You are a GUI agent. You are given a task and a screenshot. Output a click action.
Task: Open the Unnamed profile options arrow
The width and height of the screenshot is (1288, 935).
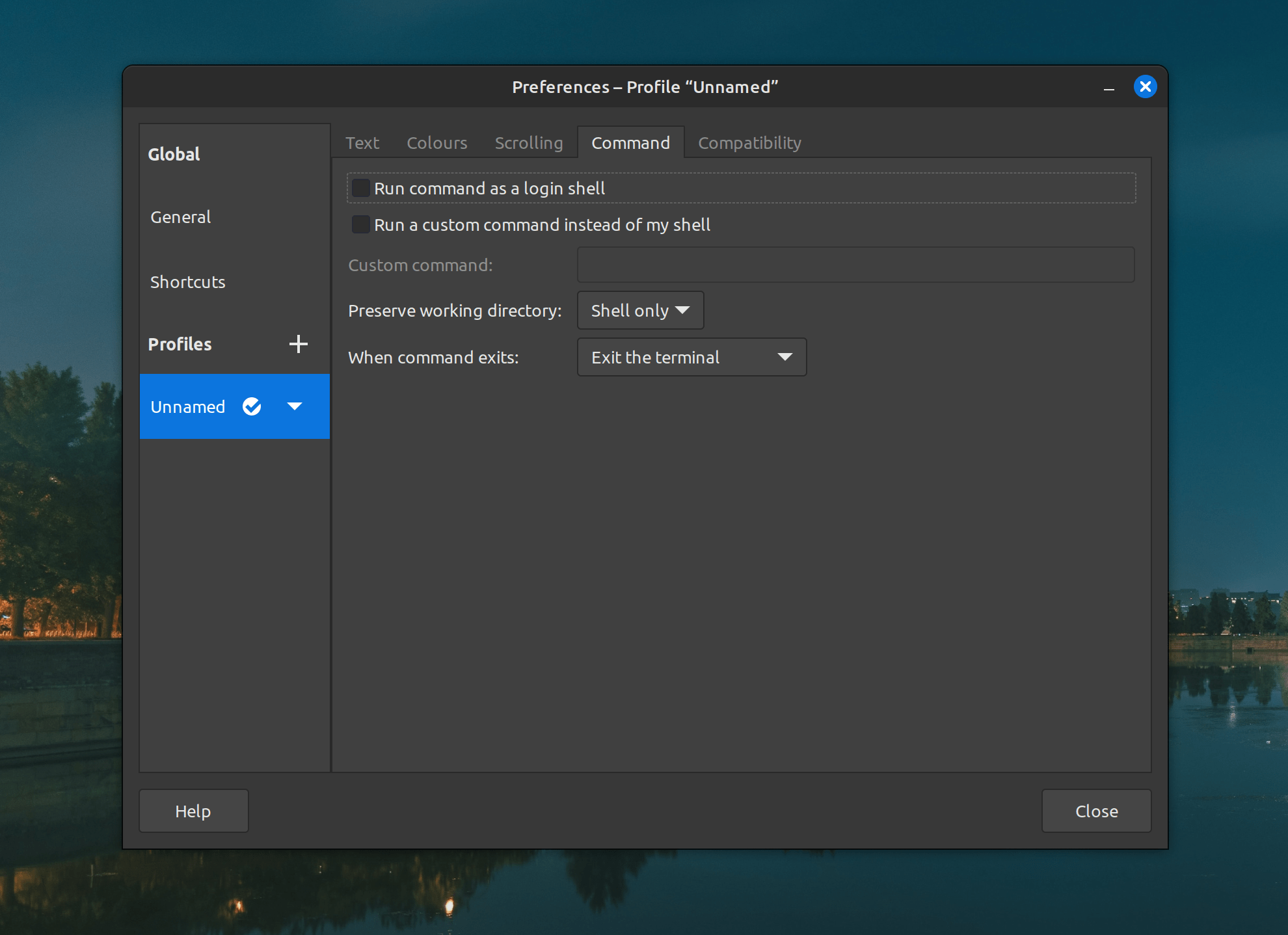tap(295, 406)
